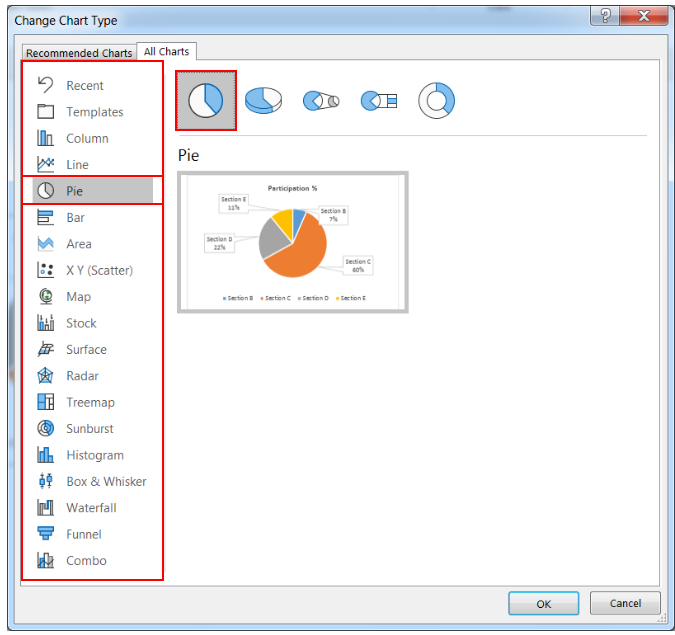The image size is (675, 635).
Task: Click the Treemap label text
Action: point(90,403)
